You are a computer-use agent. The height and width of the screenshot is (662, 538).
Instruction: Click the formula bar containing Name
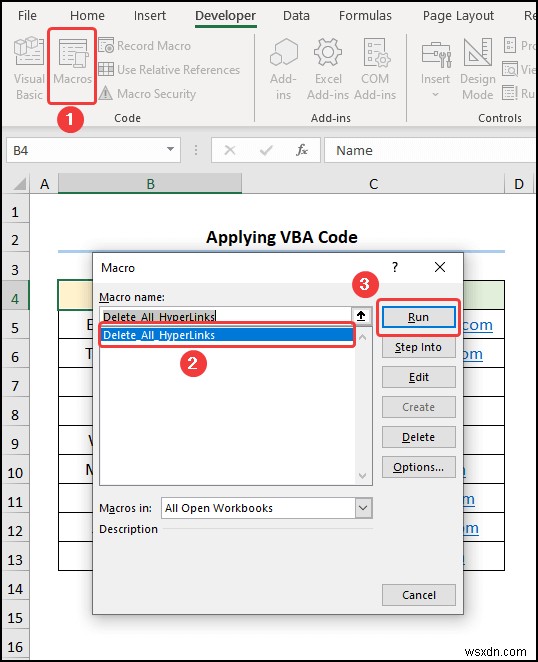[431, 150]
